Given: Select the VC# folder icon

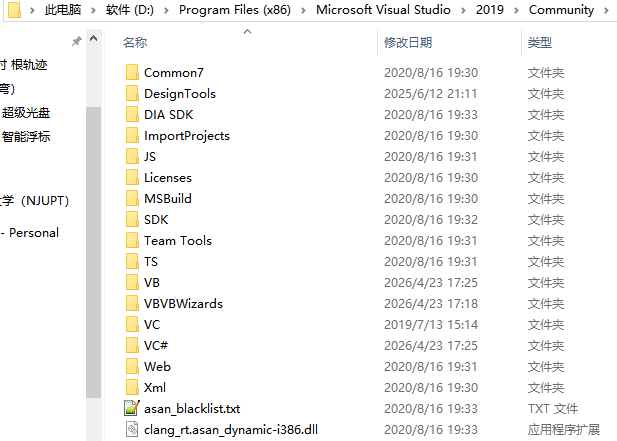Looking at the screenshot, I should coord(132,345).
